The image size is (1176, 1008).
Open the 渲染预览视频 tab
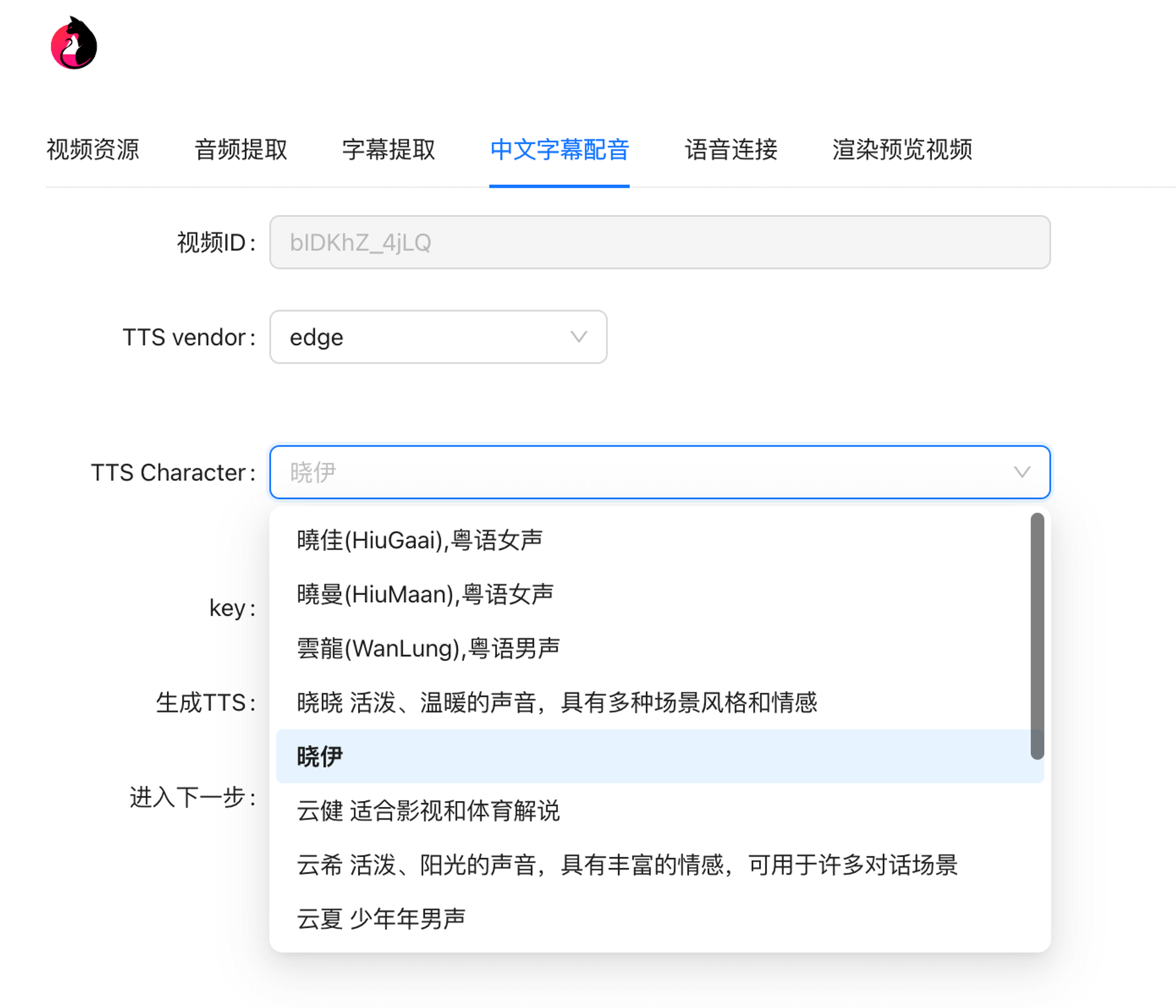pos(902,149)
